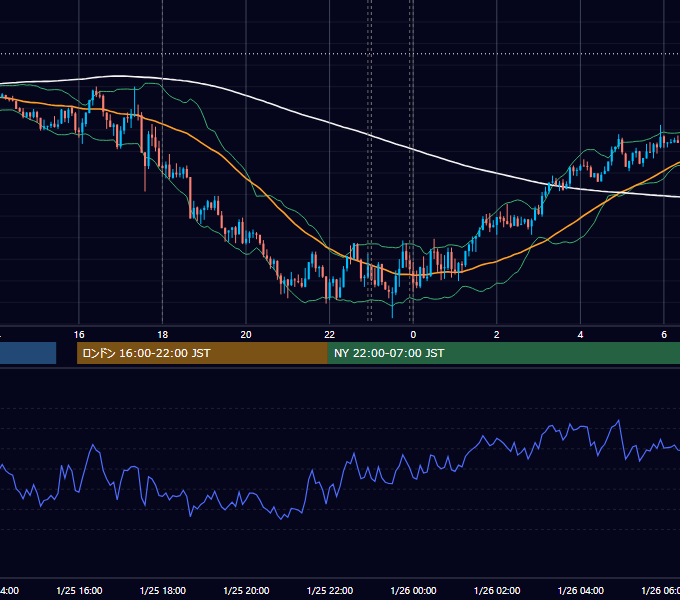Click the 20 hour label on the price chart axis
The width and height of the screenshot is (680, 600).
[x=246, y=335]
